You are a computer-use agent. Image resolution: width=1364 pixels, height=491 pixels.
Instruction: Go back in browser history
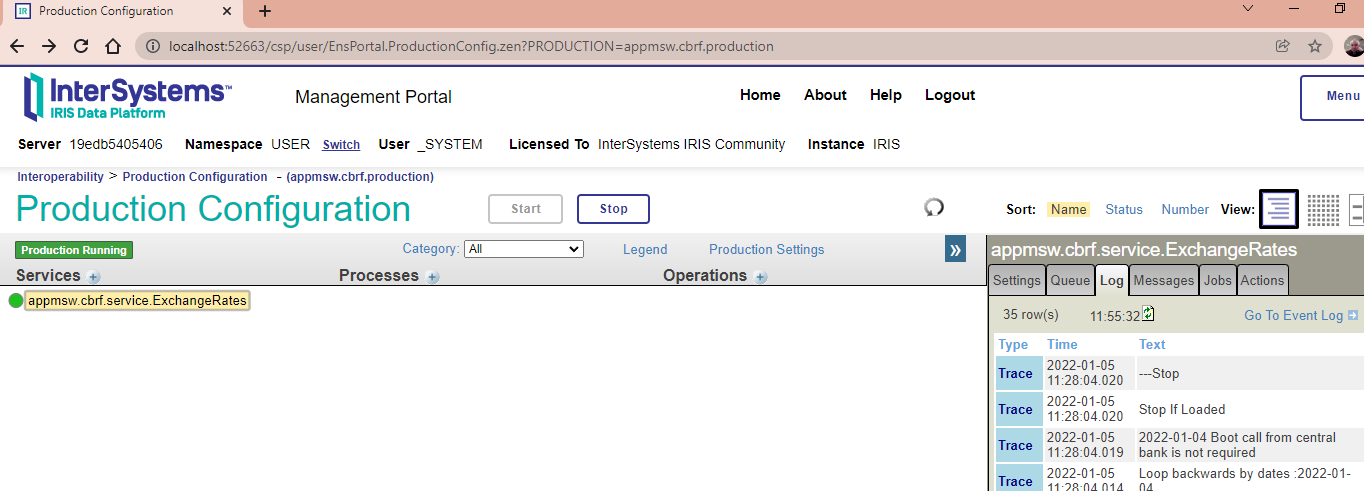tap(17, 46)
